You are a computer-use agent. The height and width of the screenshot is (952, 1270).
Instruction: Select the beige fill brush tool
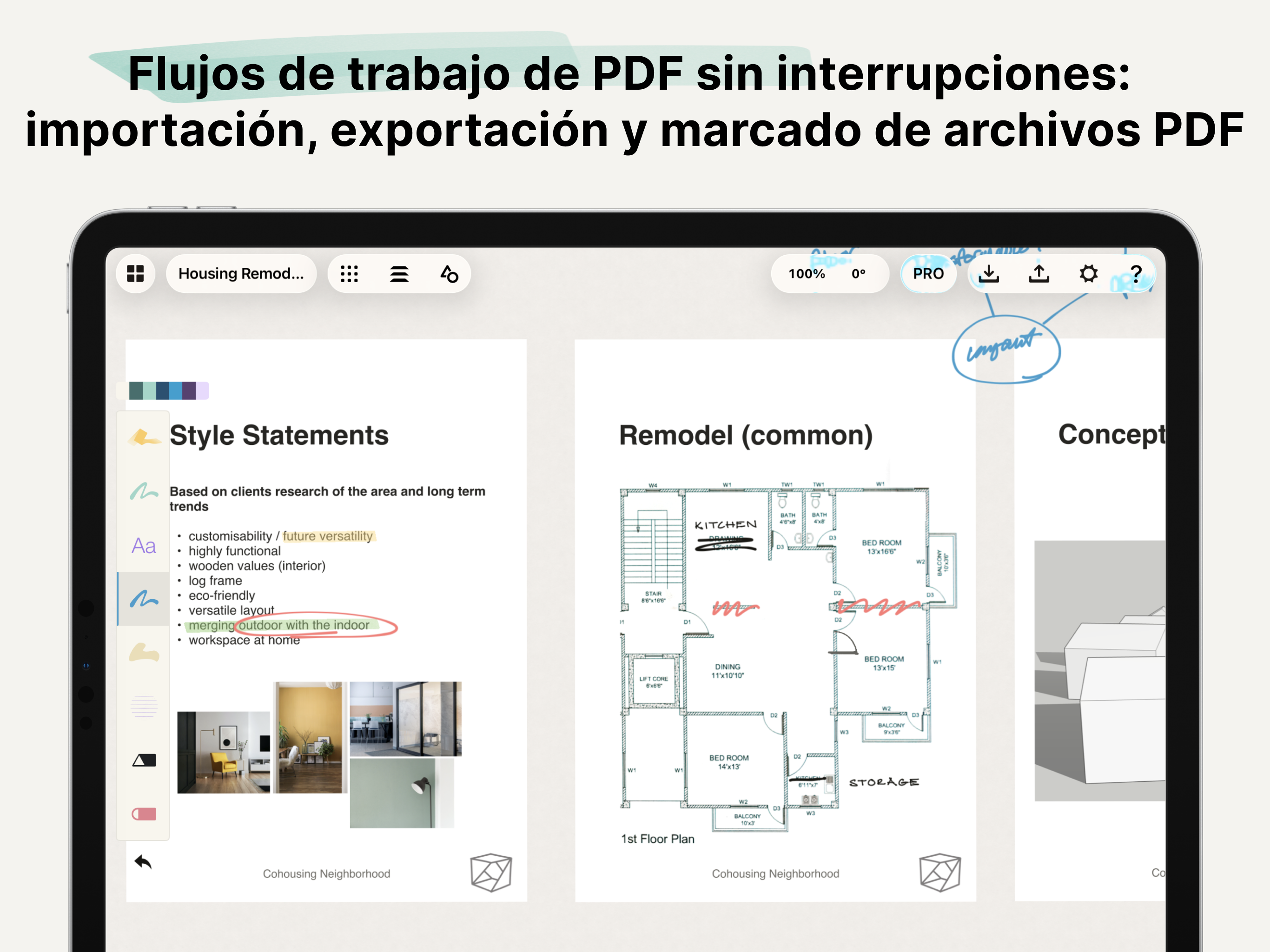[x=144, y=653]
